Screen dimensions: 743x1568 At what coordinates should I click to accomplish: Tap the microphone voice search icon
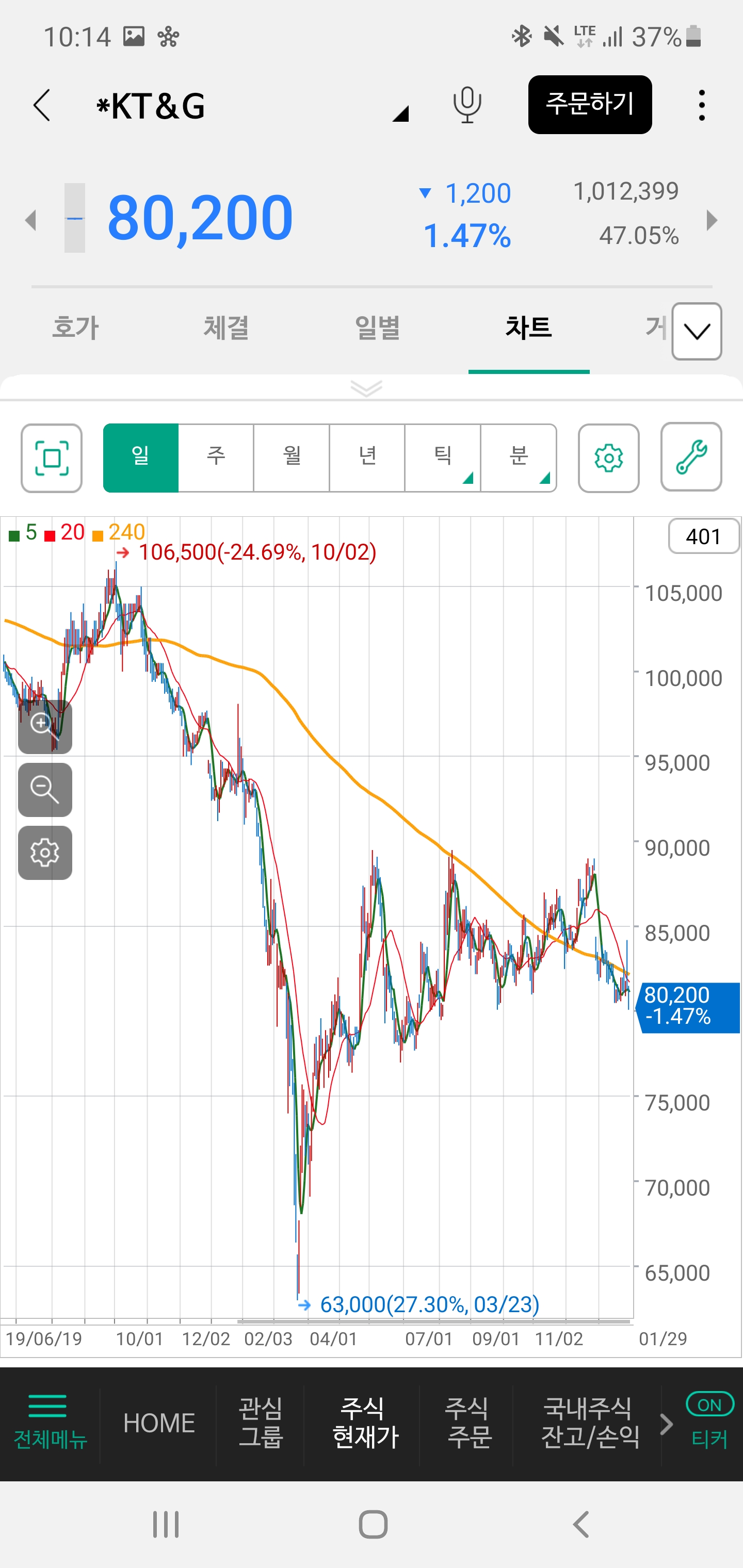tap(467, 105)
